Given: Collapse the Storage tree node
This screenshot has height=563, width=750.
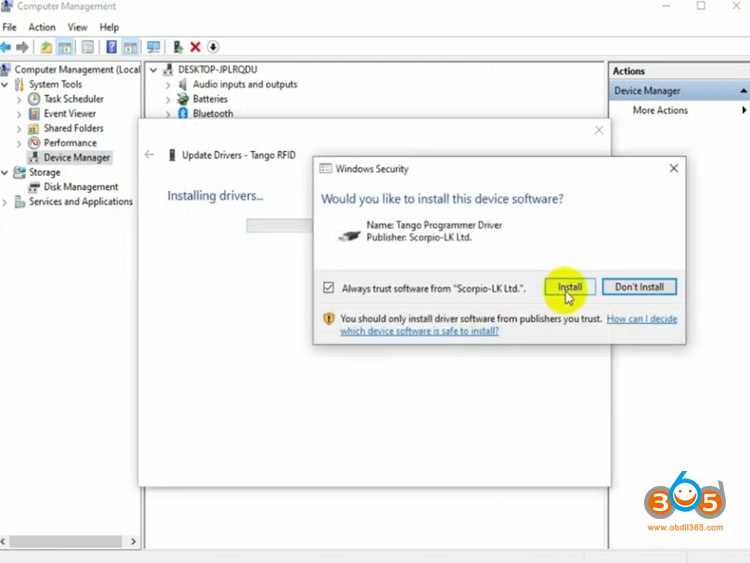Looking at the screenshot, I should pos(5,172).
